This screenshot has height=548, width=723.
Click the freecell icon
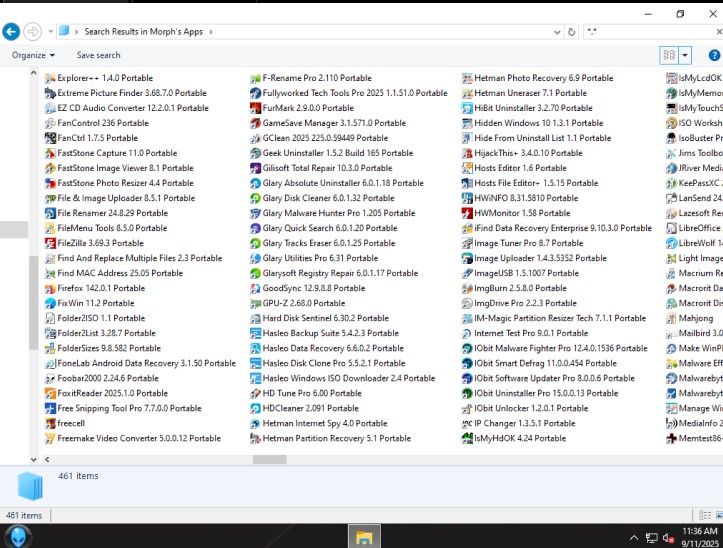50,423
